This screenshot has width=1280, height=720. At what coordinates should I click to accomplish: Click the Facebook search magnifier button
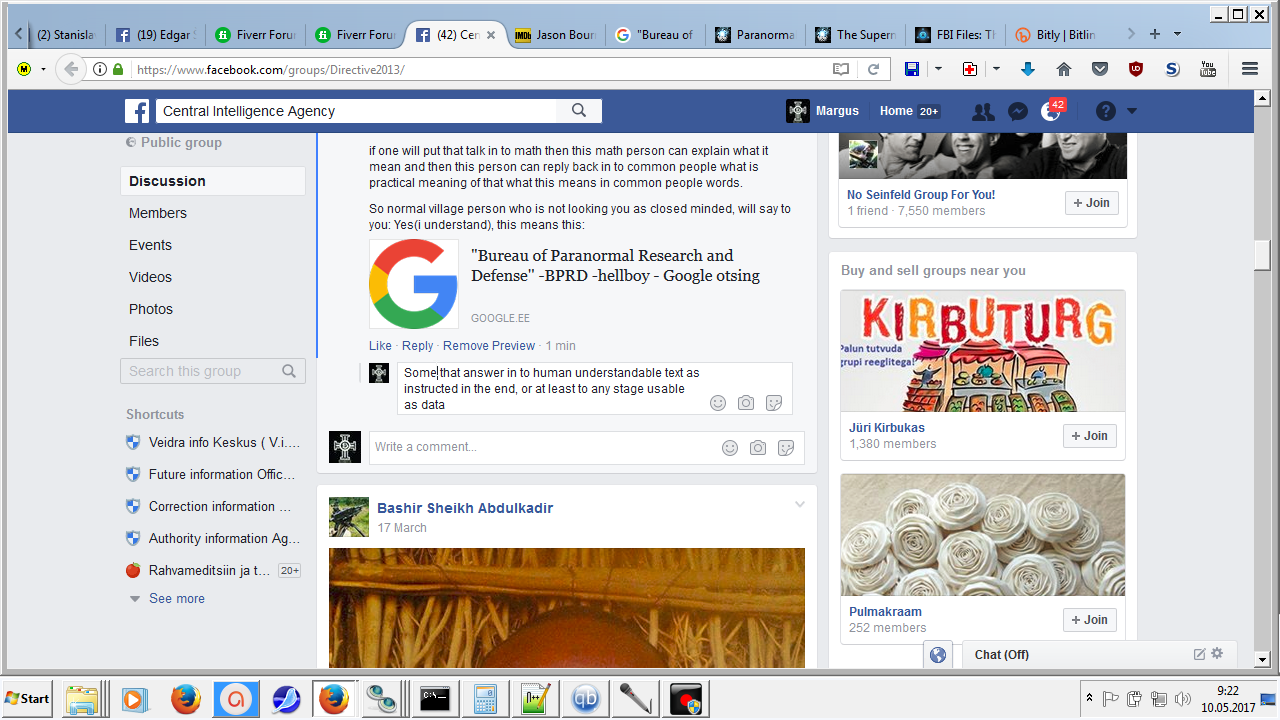(x=579, y=111)
